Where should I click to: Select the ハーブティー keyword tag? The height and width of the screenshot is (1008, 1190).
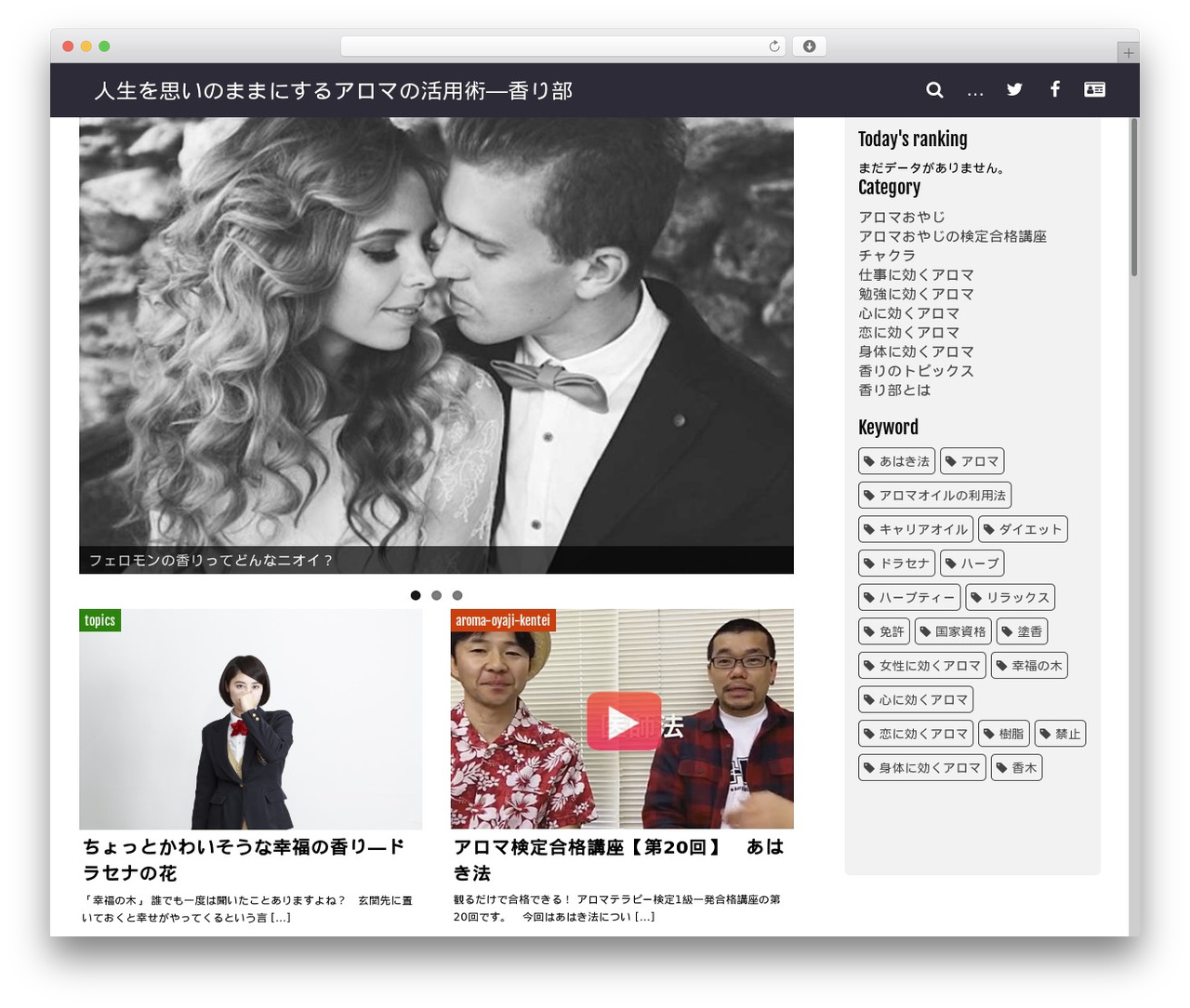tap(909, 597)
